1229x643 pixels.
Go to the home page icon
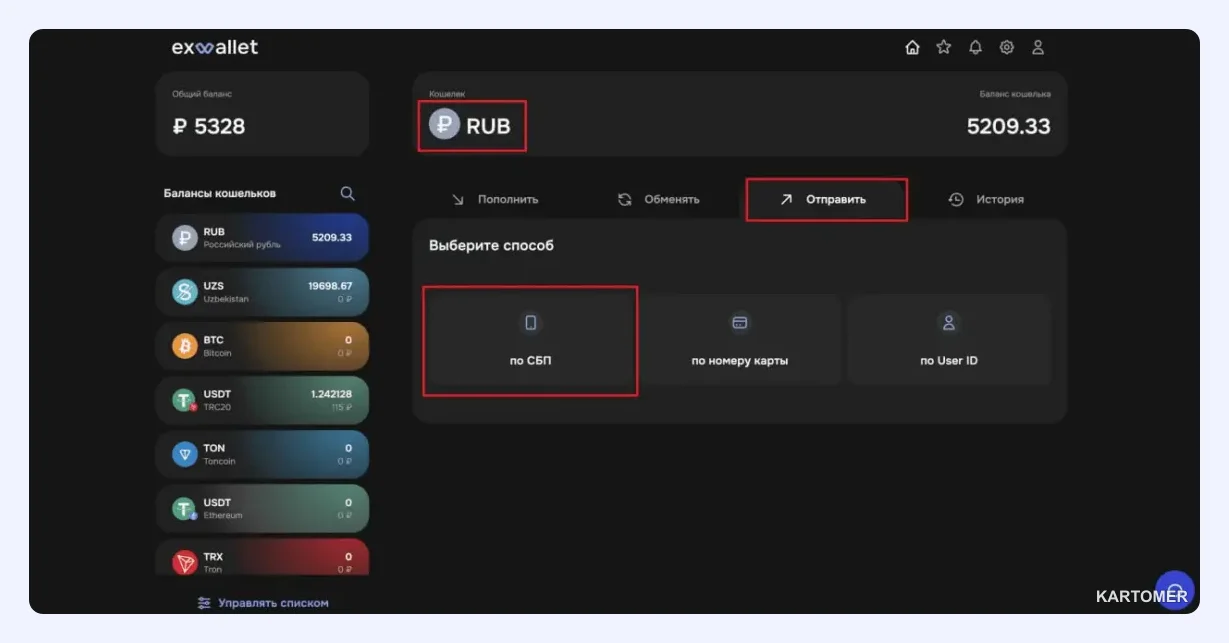[912, 47]
